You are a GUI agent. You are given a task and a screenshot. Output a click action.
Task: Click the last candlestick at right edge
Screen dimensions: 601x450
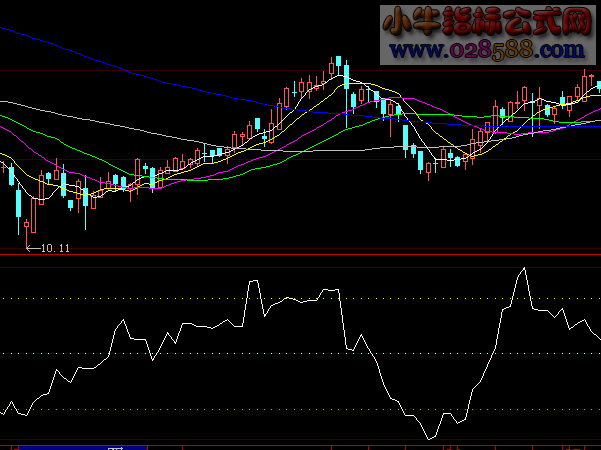click(598, 86)
